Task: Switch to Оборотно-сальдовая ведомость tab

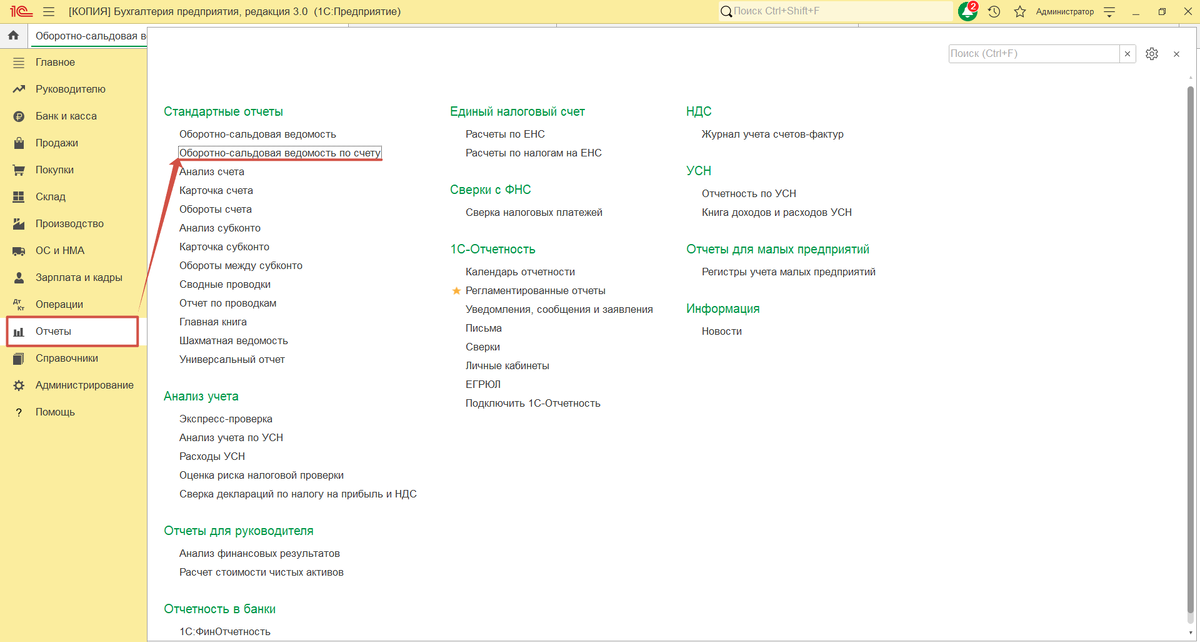Action: [x=89, y=35]
